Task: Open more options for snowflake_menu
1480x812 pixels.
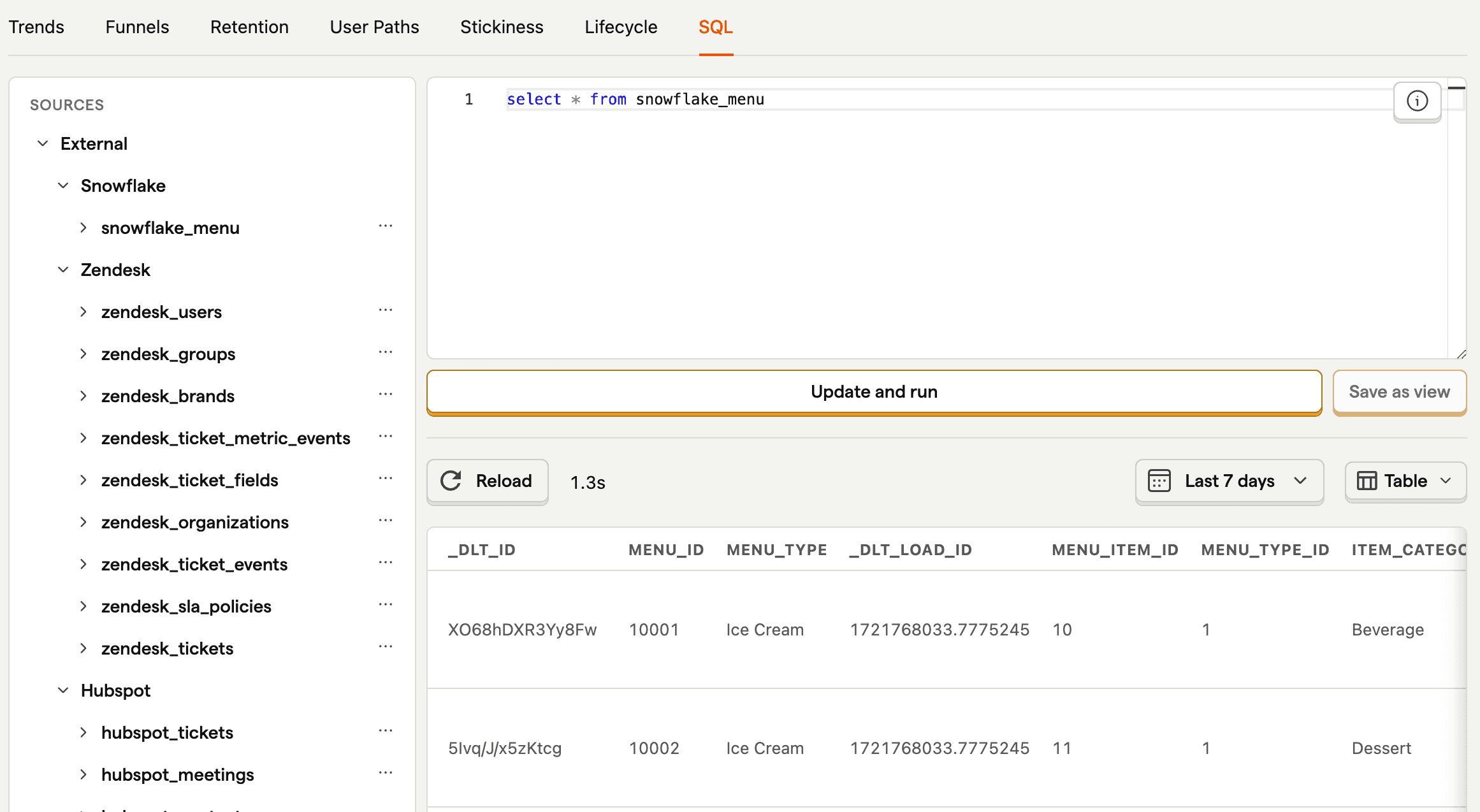Action: (386, 226)
